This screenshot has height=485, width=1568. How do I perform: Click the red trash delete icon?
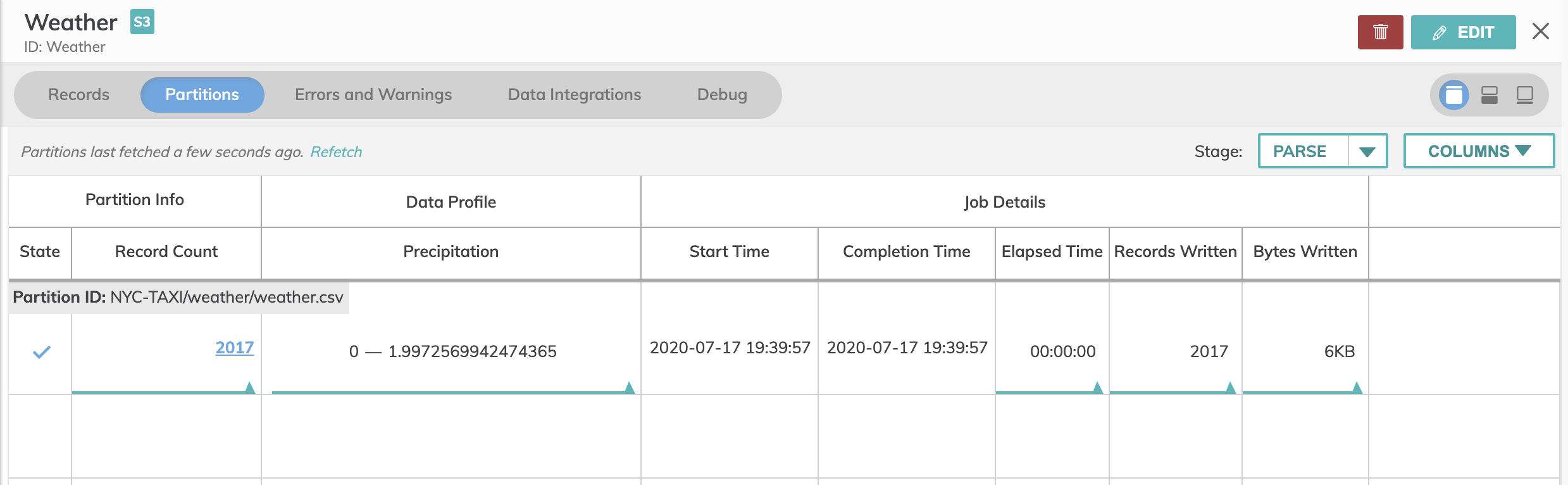pyautogui.click(x=1380, y=32)
